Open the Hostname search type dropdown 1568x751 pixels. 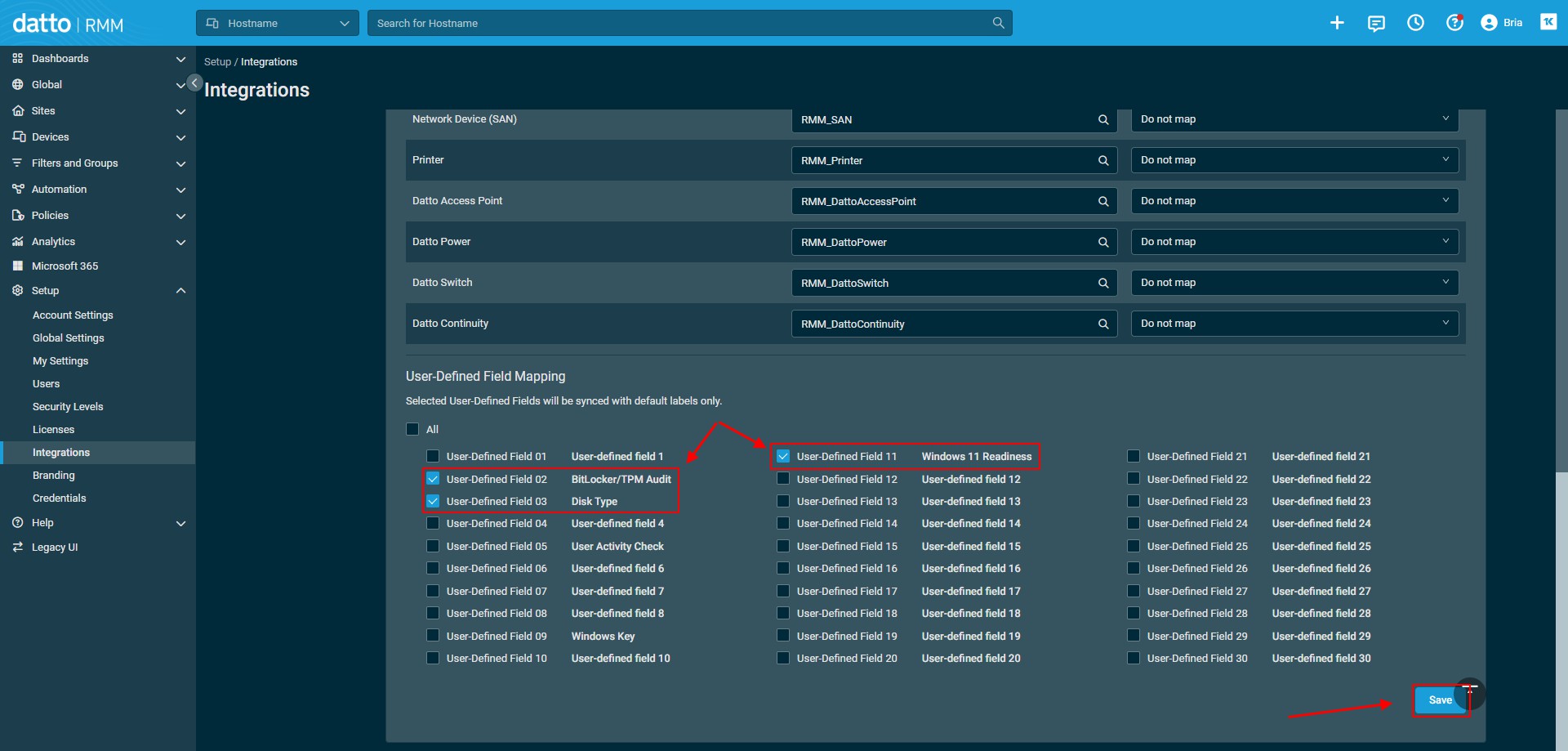278,23
